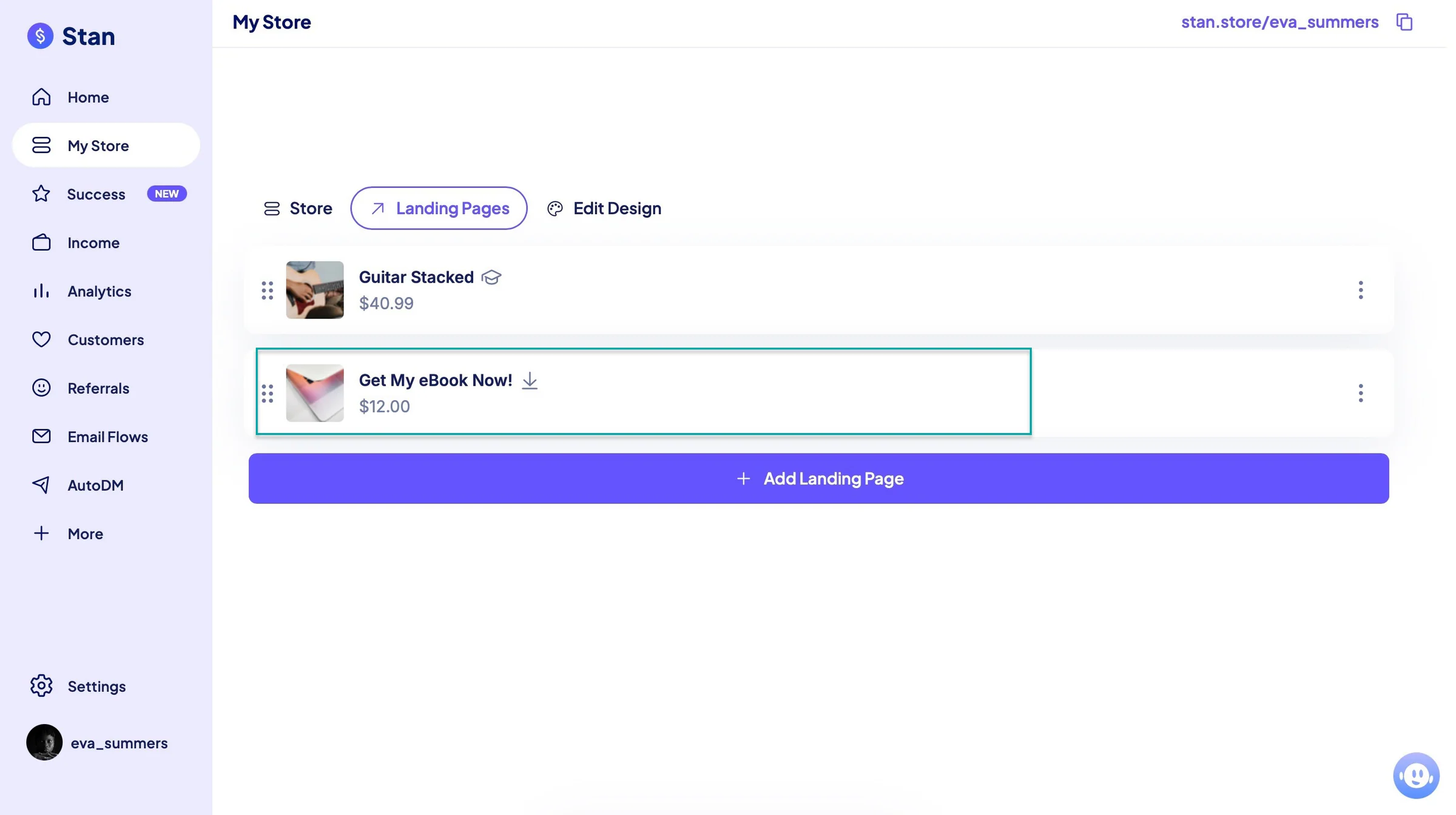Viewport: 1456px width, 815px height.
Task: Click the eva_summers username
Action: pos(119,743)
